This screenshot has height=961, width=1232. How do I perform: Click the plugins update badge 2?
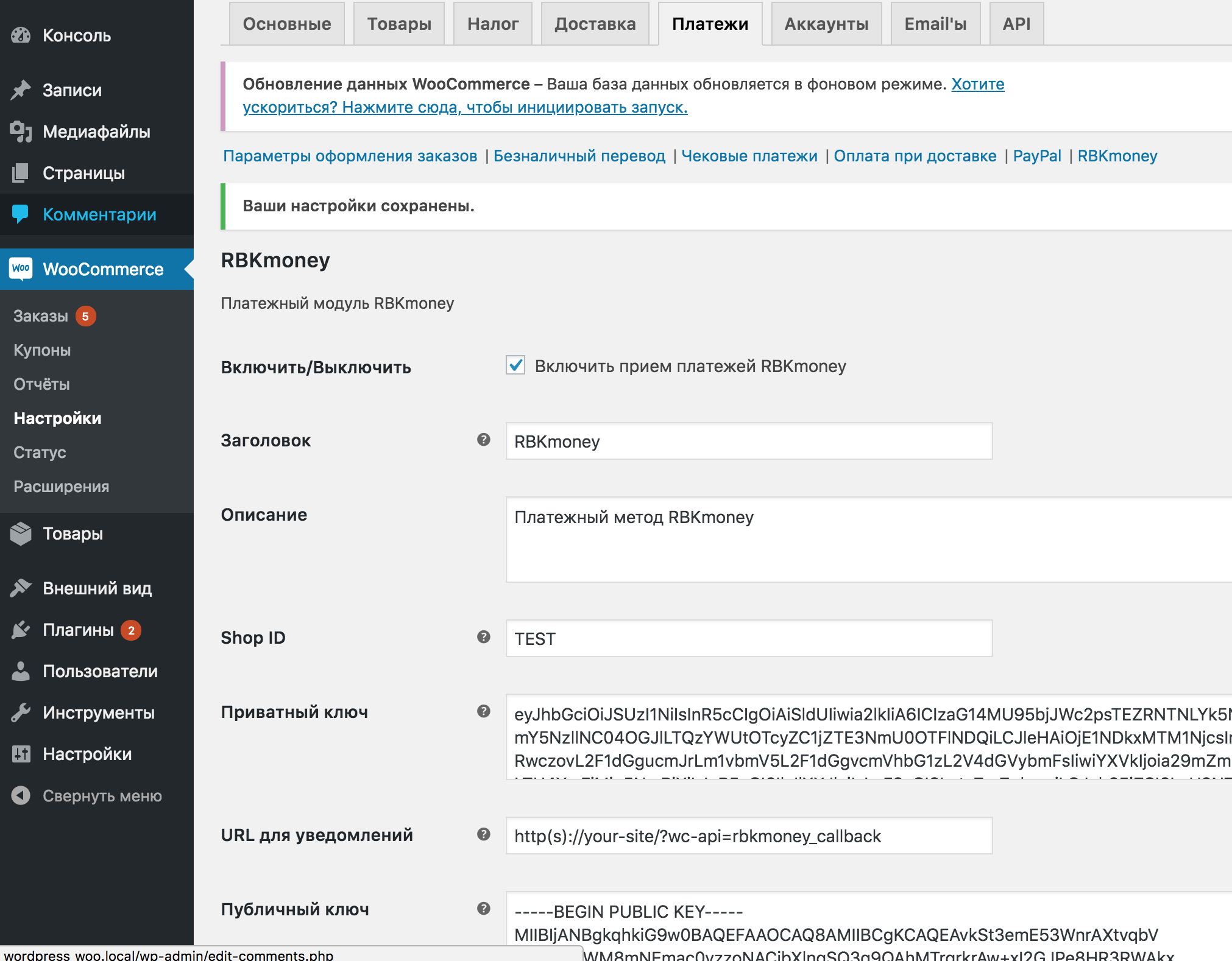131,630
